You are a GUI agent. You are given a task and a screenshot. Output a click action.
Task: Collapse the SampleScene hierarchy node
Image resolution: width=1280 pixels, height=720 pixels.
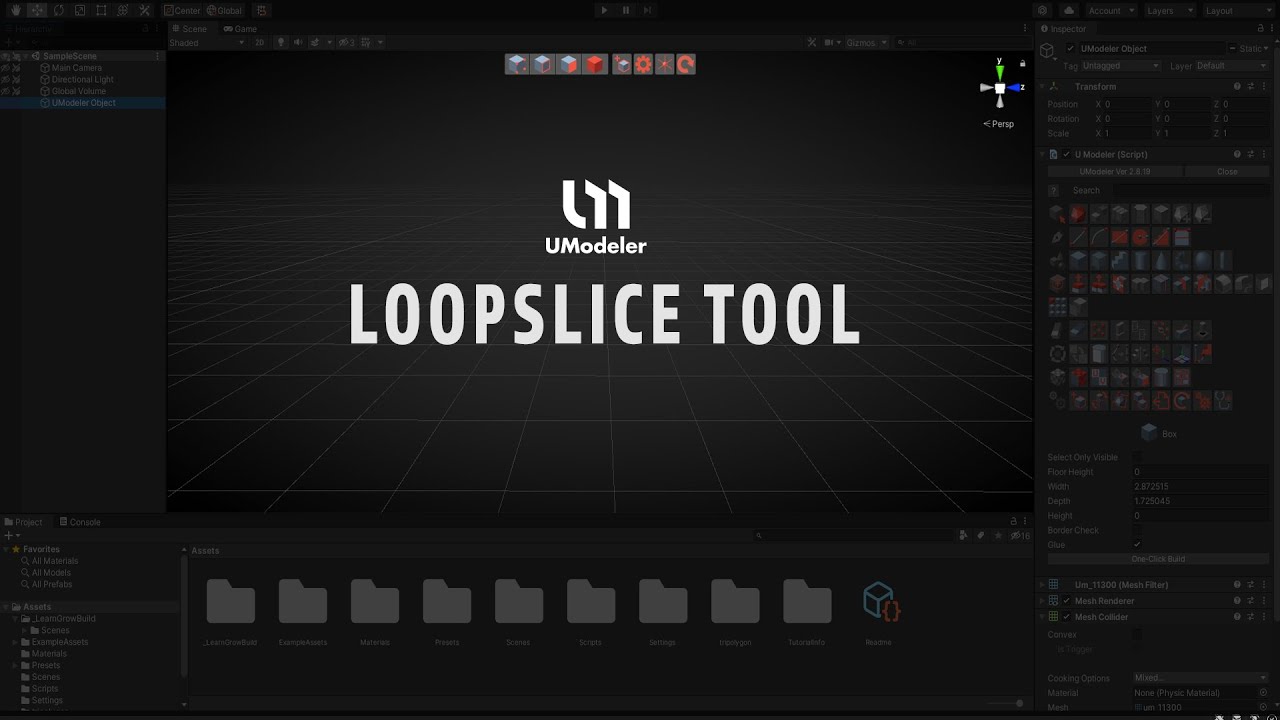click(27, 56)
